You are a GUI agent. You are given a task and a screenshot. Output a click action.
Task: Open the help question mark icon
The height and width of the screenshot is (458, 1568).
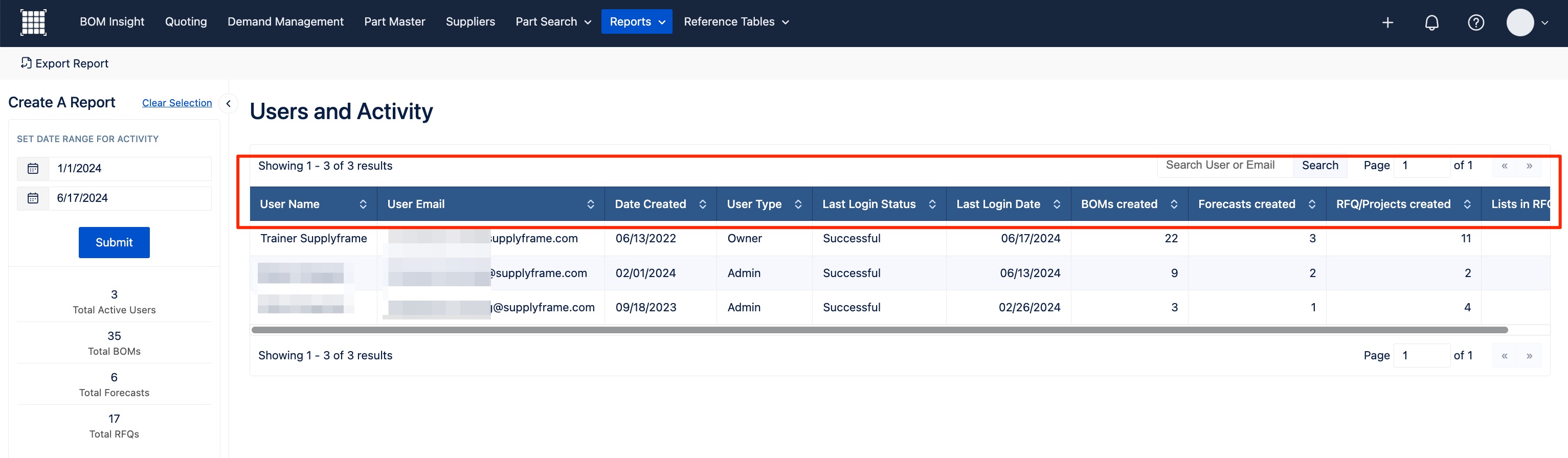1475,22
